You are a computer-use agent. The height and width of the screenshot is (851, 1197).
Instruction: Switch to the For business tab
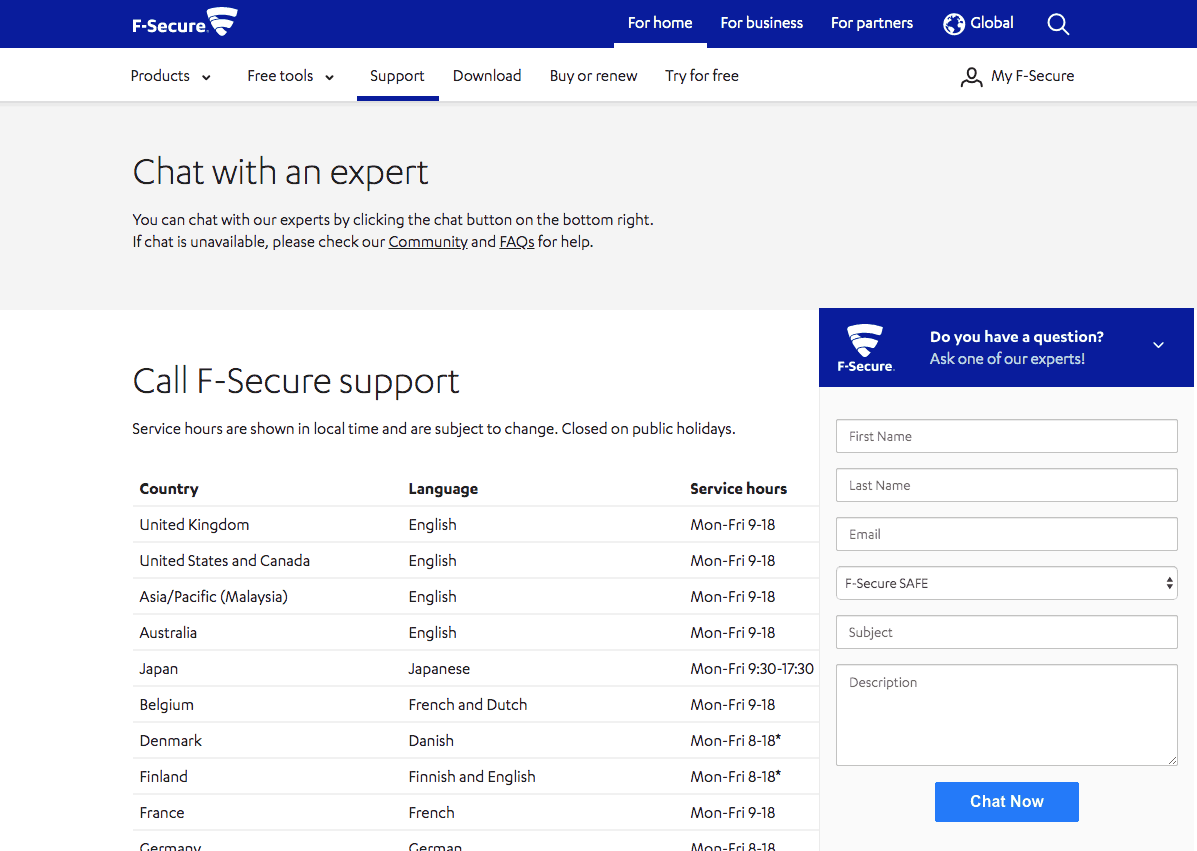click(x=761, y=23)
